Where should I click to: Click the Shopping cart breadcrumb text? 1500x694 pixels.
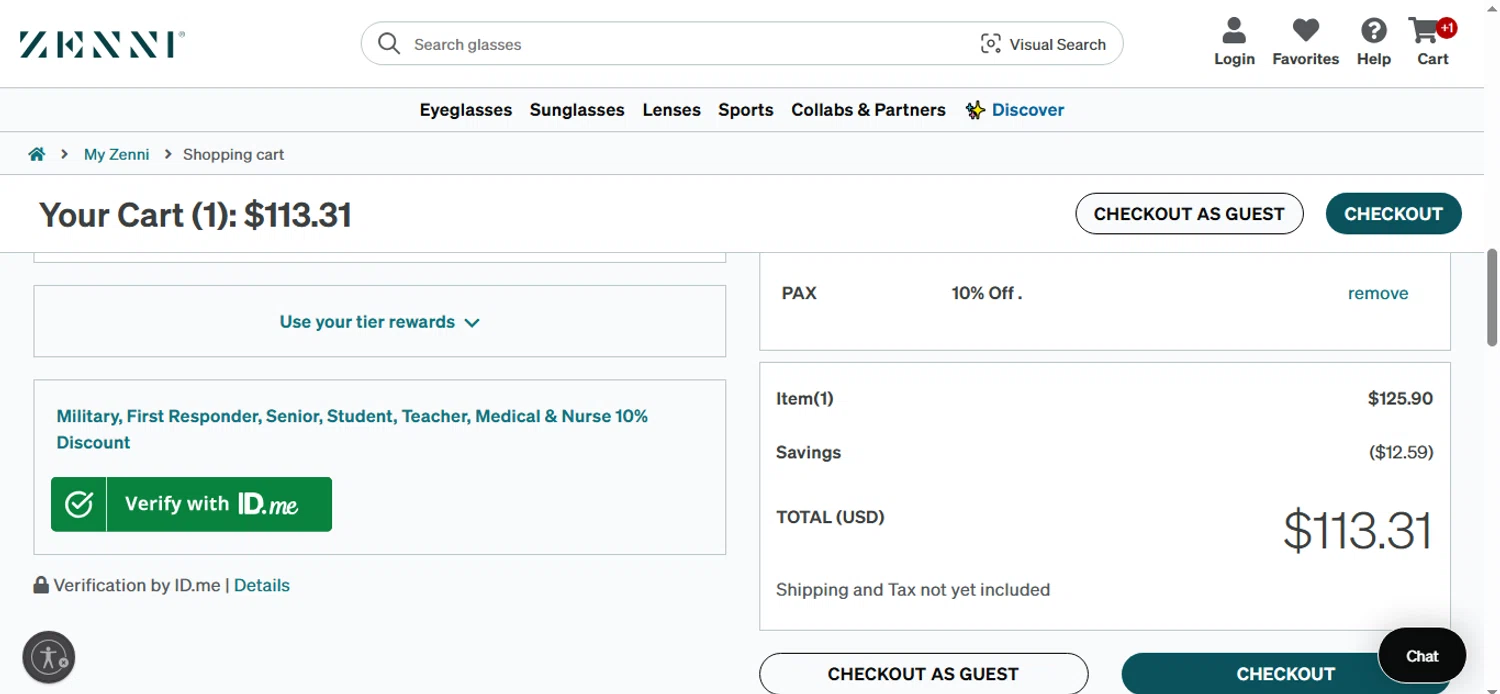tap(234, 154)
